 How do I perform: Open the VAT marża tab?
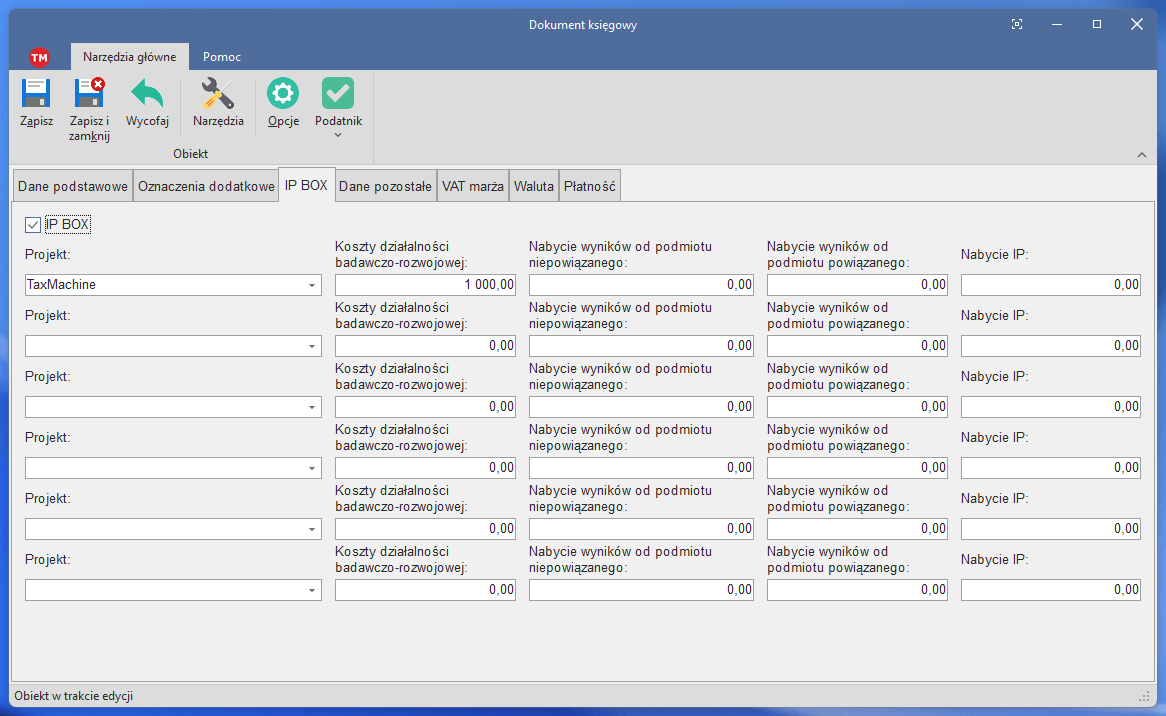click(473, 186)
